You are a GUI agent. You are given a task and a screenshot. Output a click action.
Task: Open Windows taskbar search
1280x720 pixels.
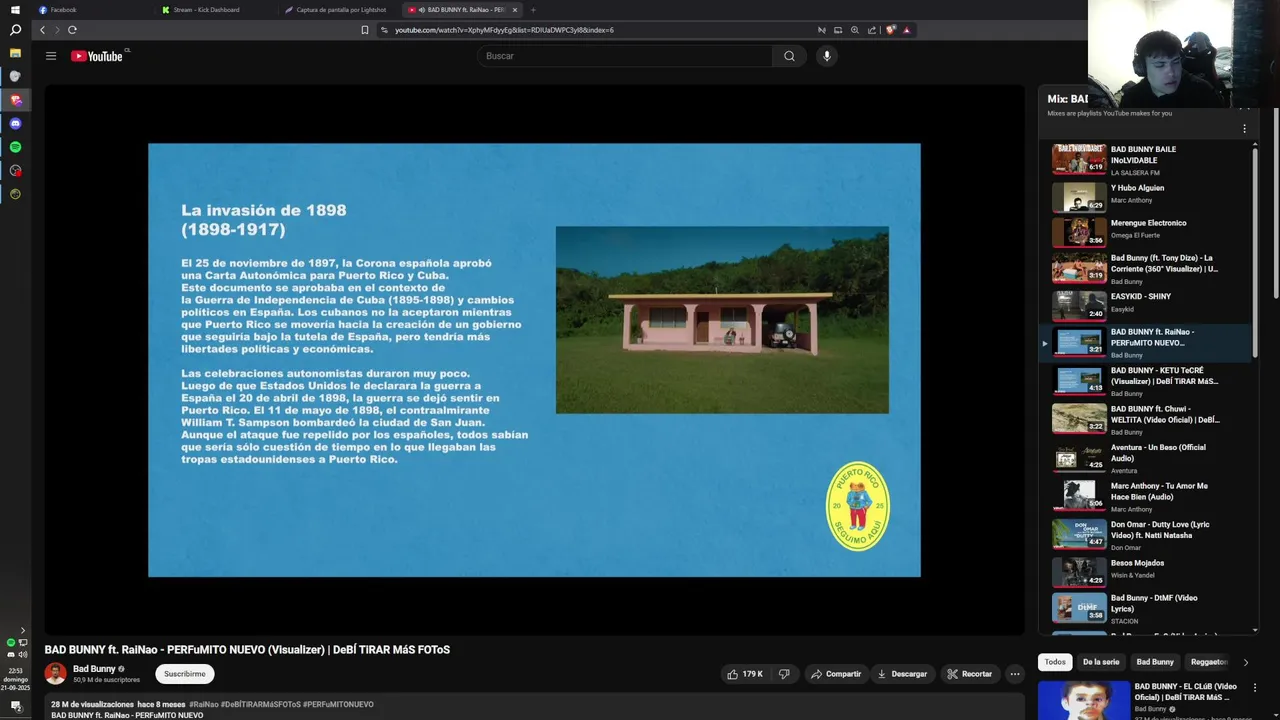[15, 30]
